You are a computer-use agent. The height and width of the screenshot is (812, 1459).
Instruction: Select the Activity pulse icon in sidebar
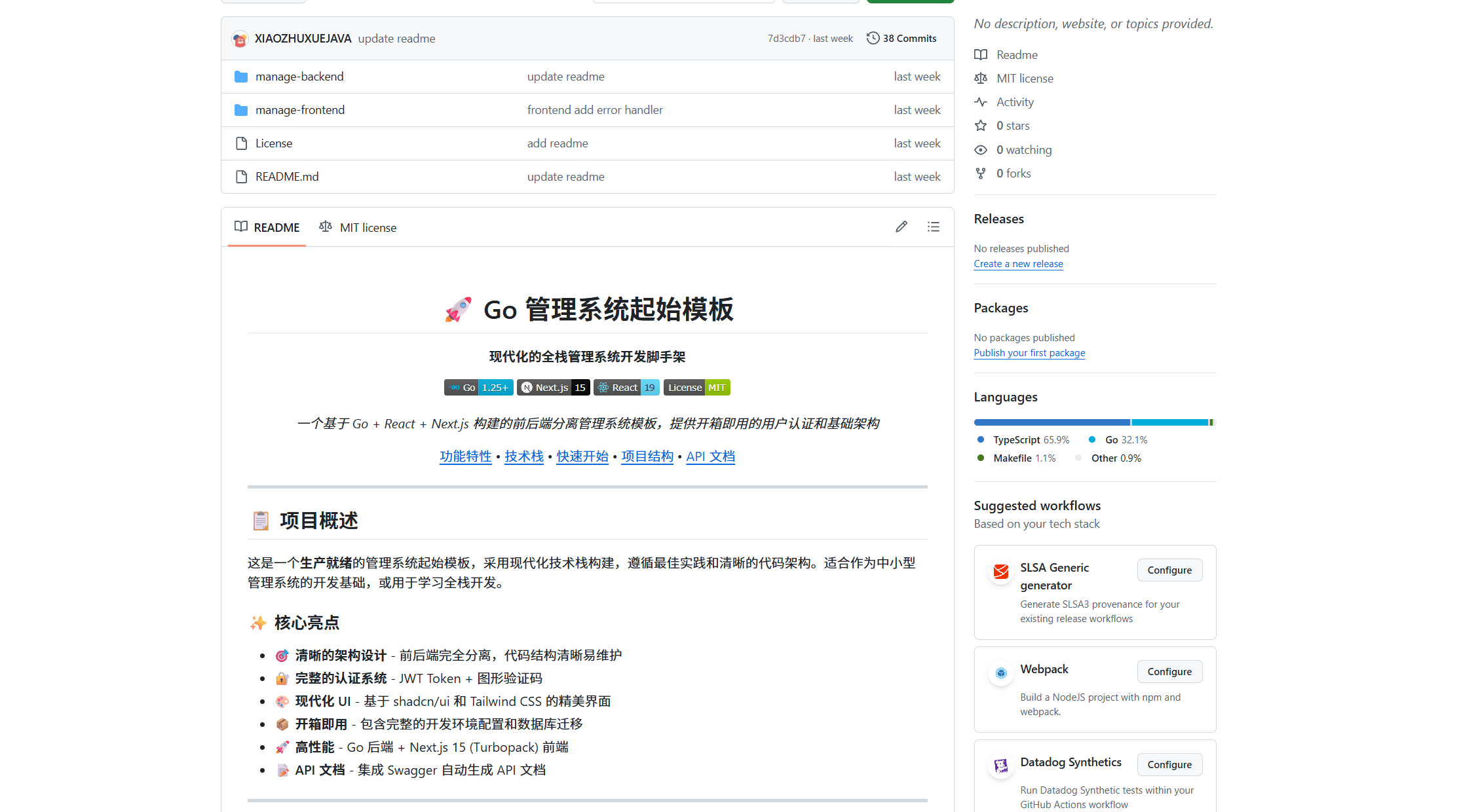tap(981, 102)
